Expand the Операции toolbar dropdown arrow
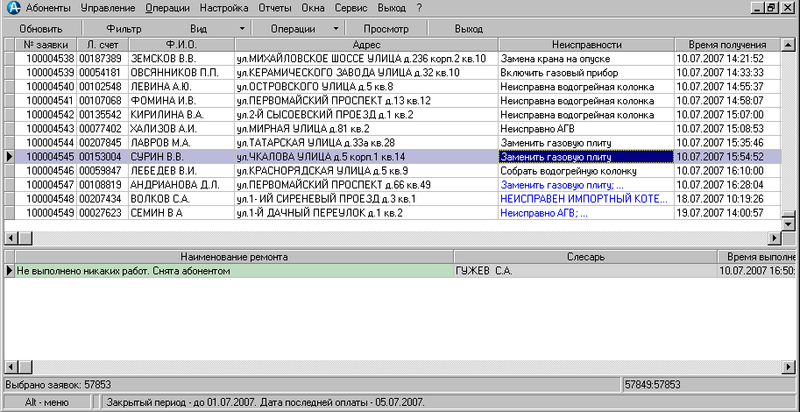800x412 pixels. point(335,29)
